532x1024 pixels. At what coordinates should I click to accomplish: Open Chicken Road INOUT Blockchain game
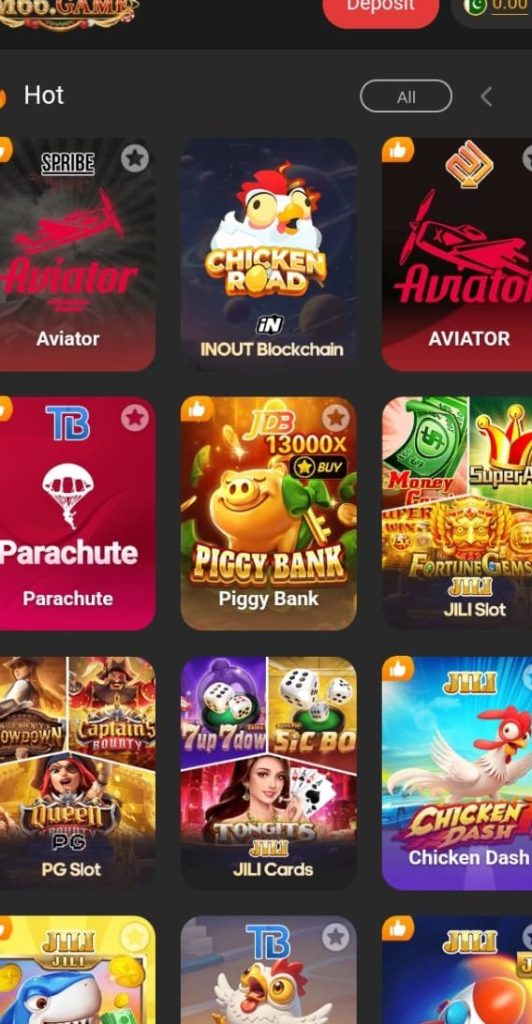click(268, 255)
